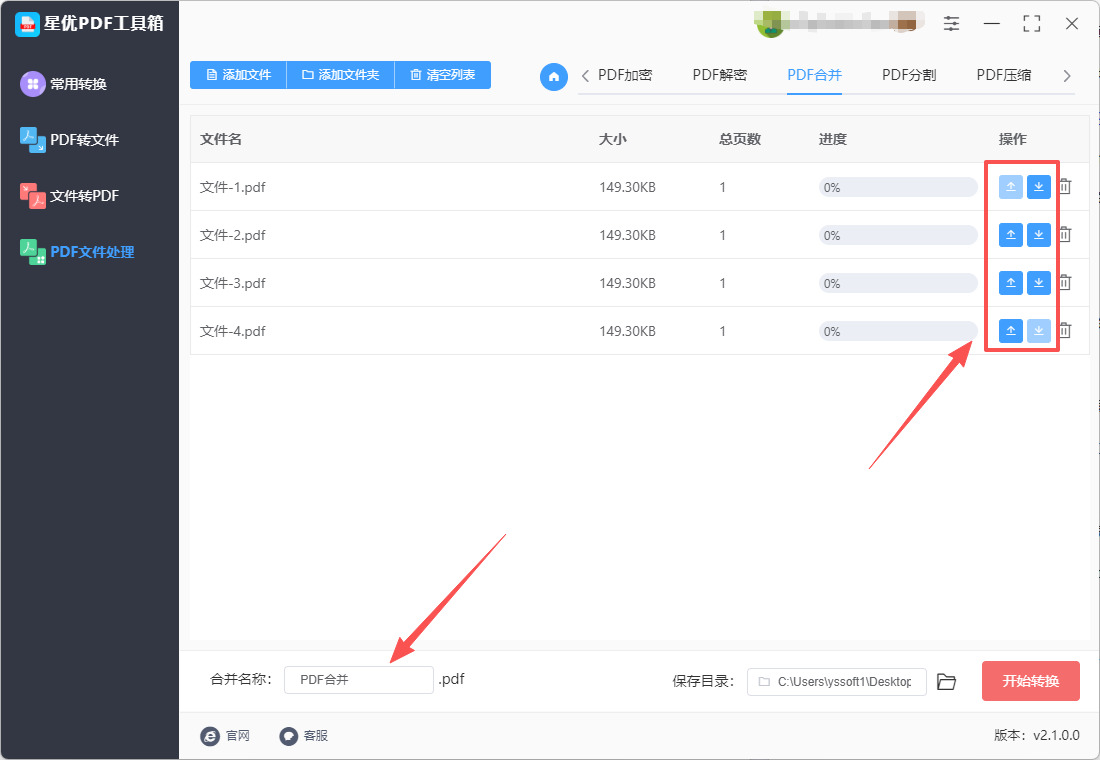Click progress bar of 文件-3.pdf

tap(898, 283)
